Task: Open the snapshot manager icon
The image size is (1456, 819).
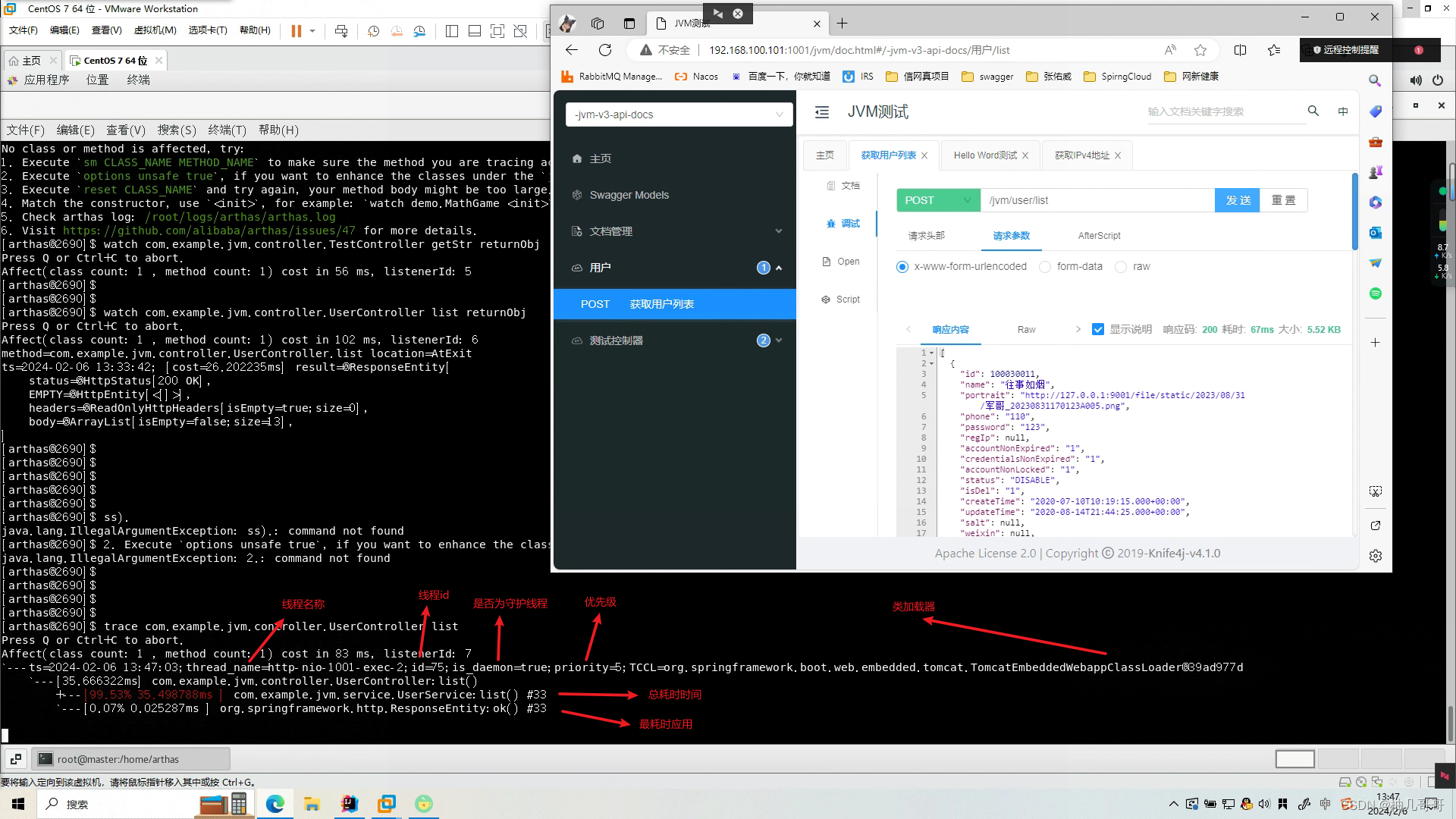Action: click(419, 31)
